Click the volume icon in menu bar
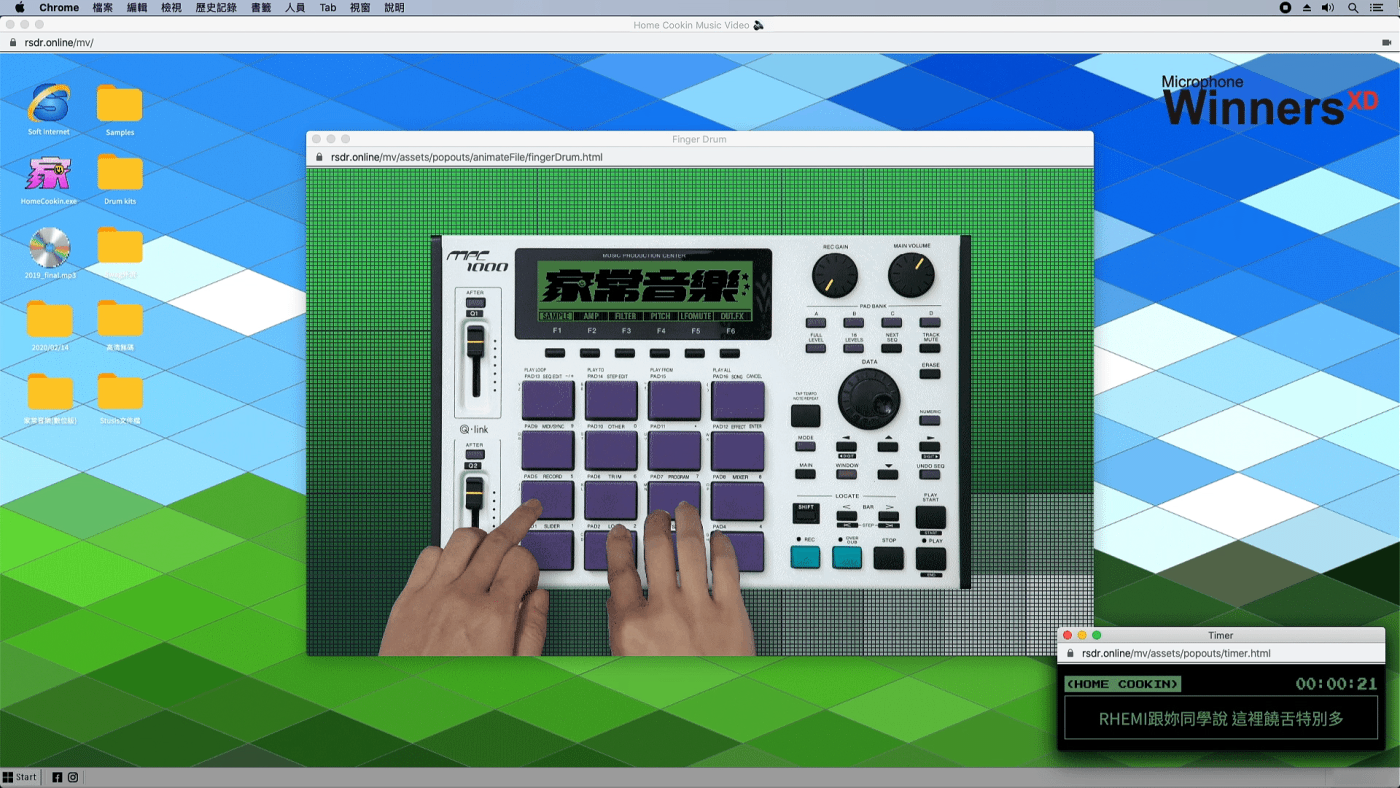The image size is (1400, 788). coord(1328,7)
